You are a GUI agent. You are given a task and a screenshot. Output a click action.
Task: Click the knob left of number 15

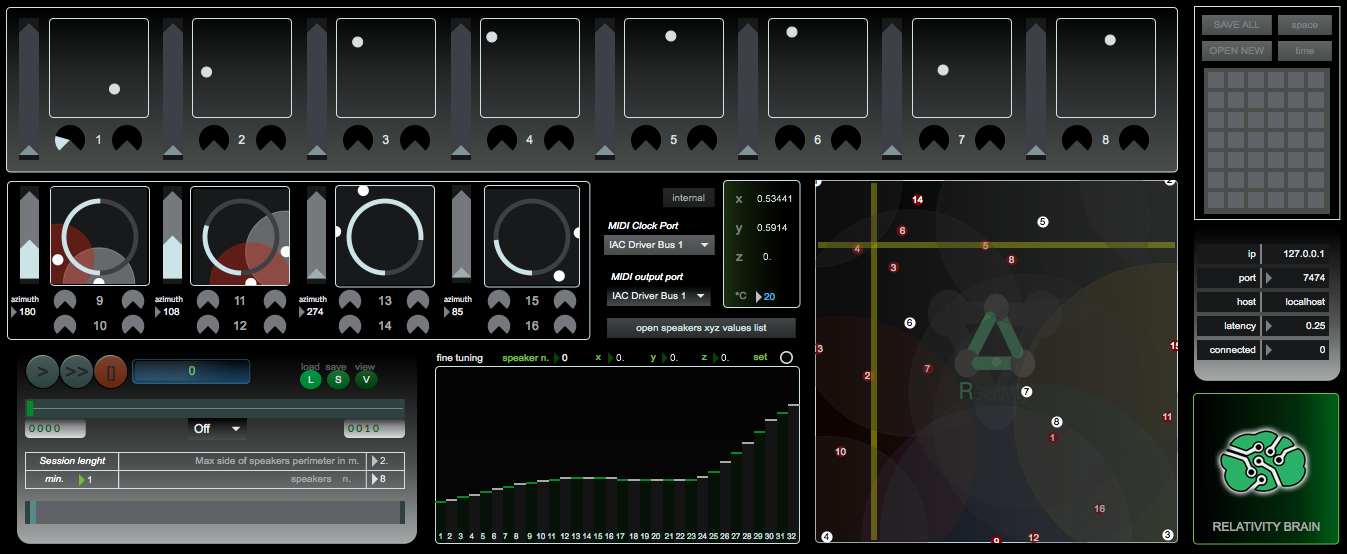[x=497, y=300]
